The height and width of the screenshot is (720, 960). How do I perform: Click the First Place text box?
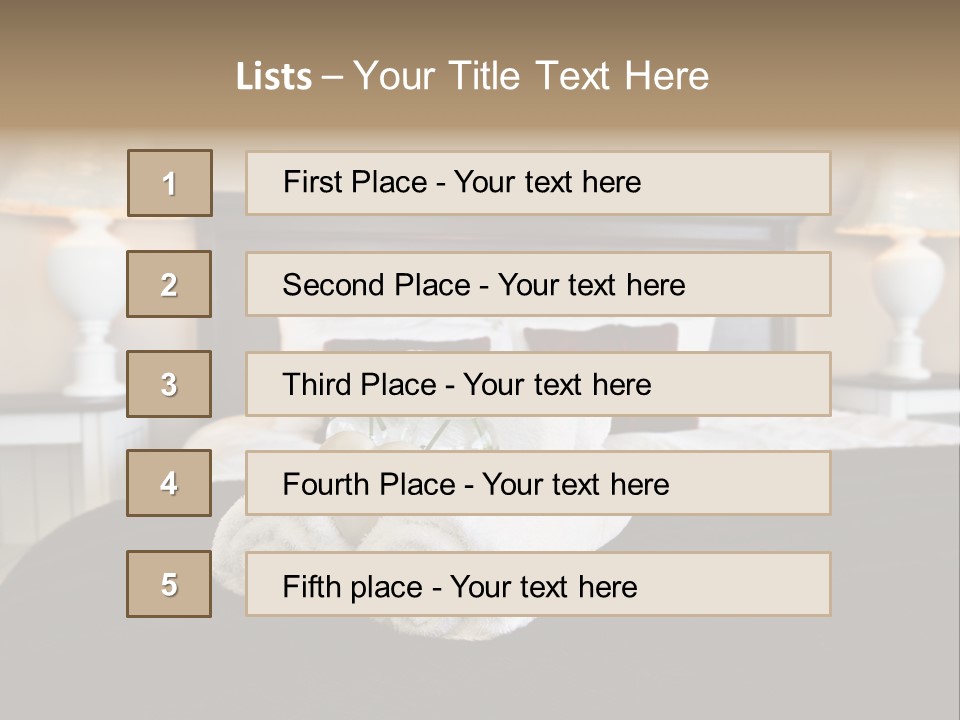coord(538,183)
